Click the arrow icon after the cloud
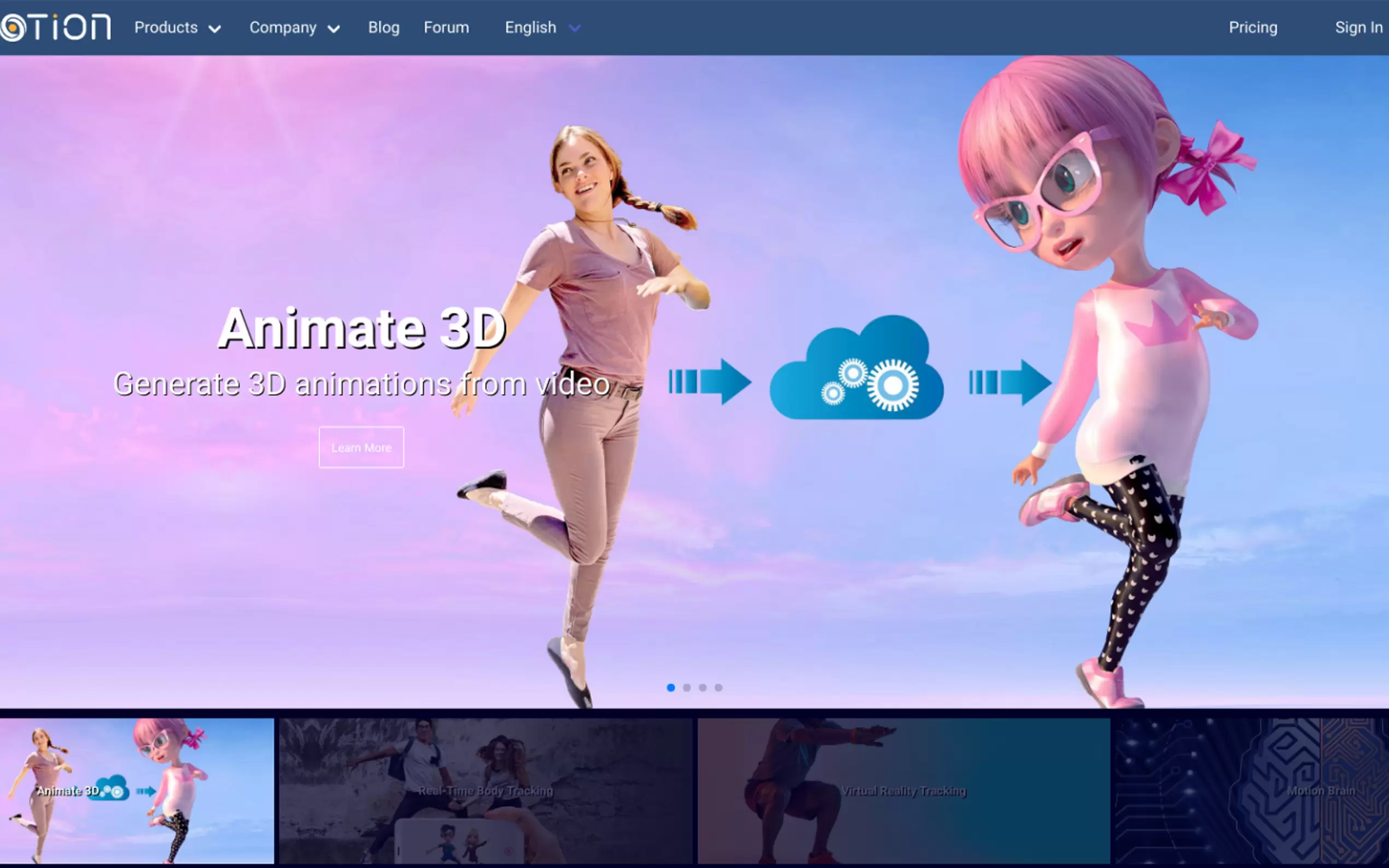 point(1011,382)
